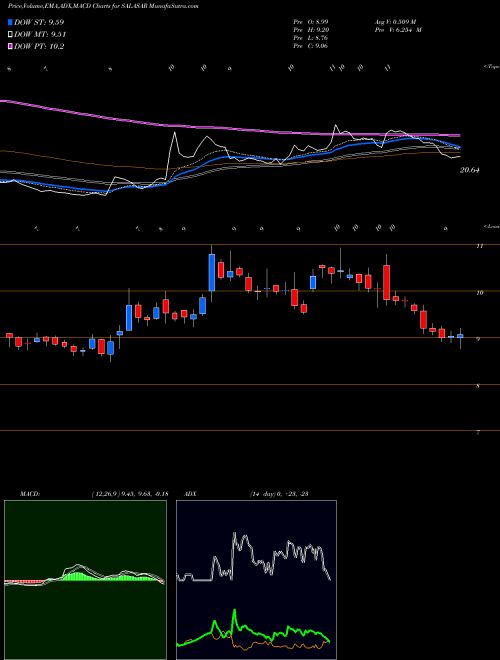This screenshot has height=660, width=500.
Task: Click the 'Pre C: 9.06' close value
Action: [311, 46]
